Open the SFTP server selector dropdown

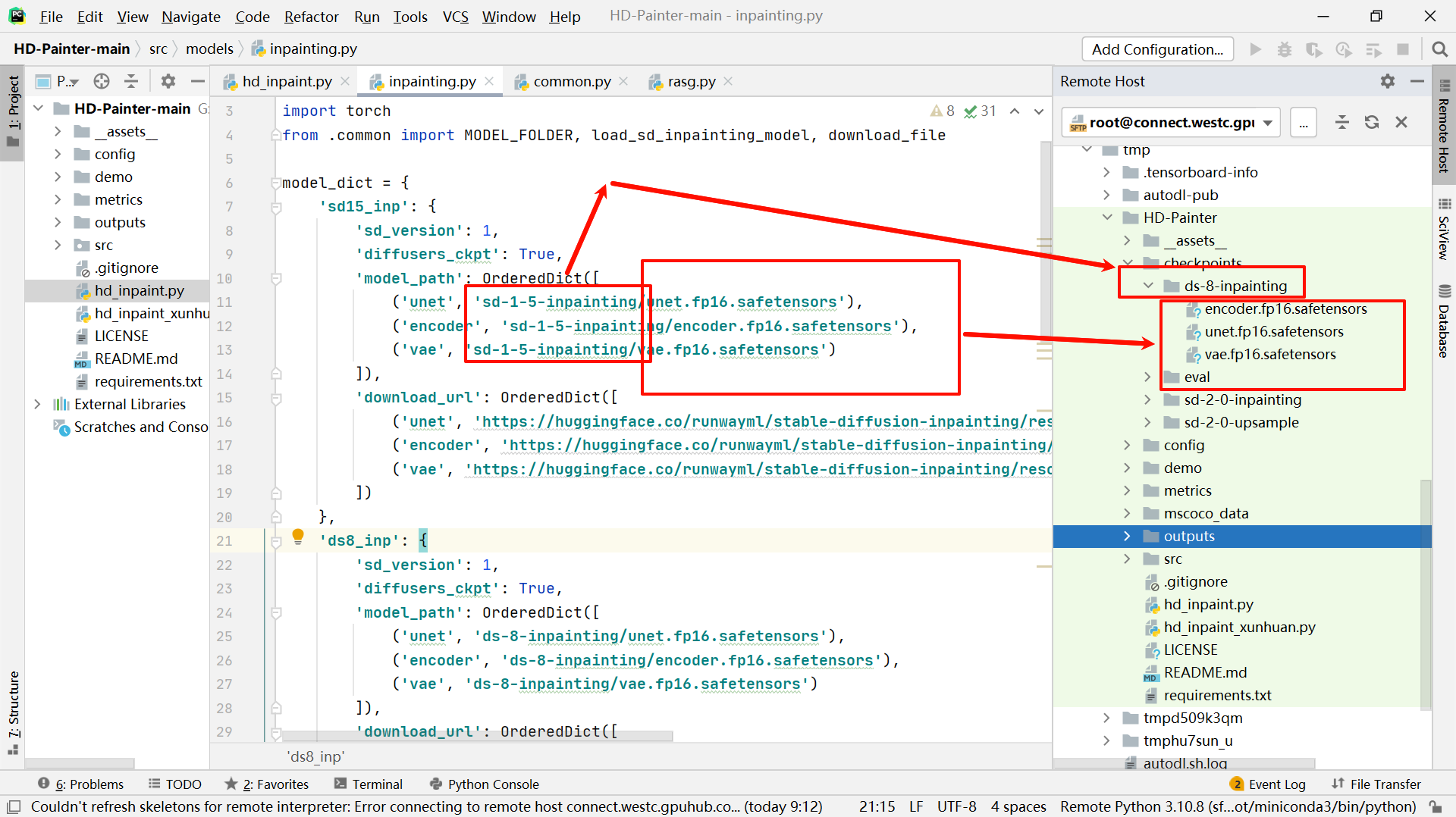(1269, 122)
